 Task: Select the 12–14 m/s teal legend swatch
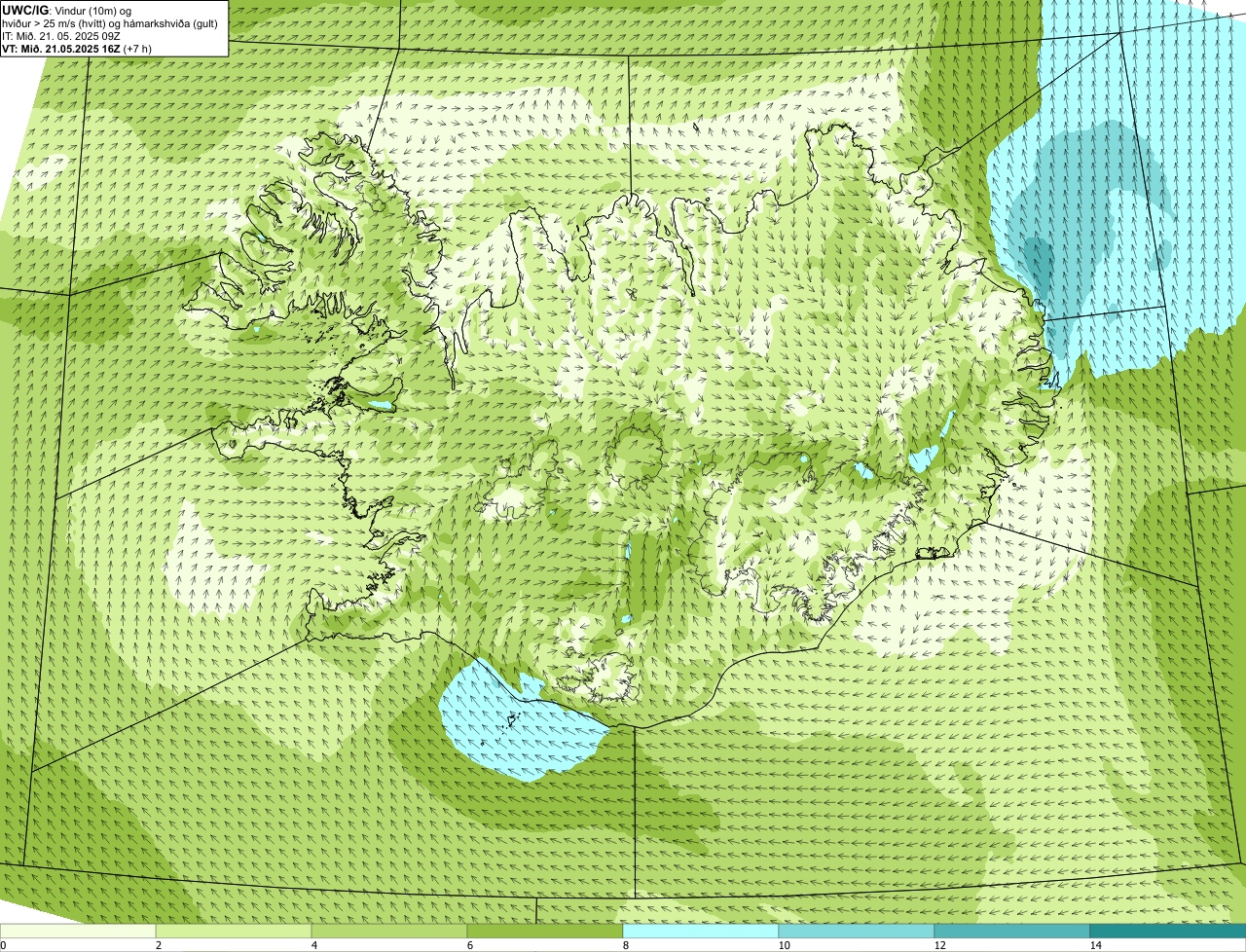coord(1012,931)
